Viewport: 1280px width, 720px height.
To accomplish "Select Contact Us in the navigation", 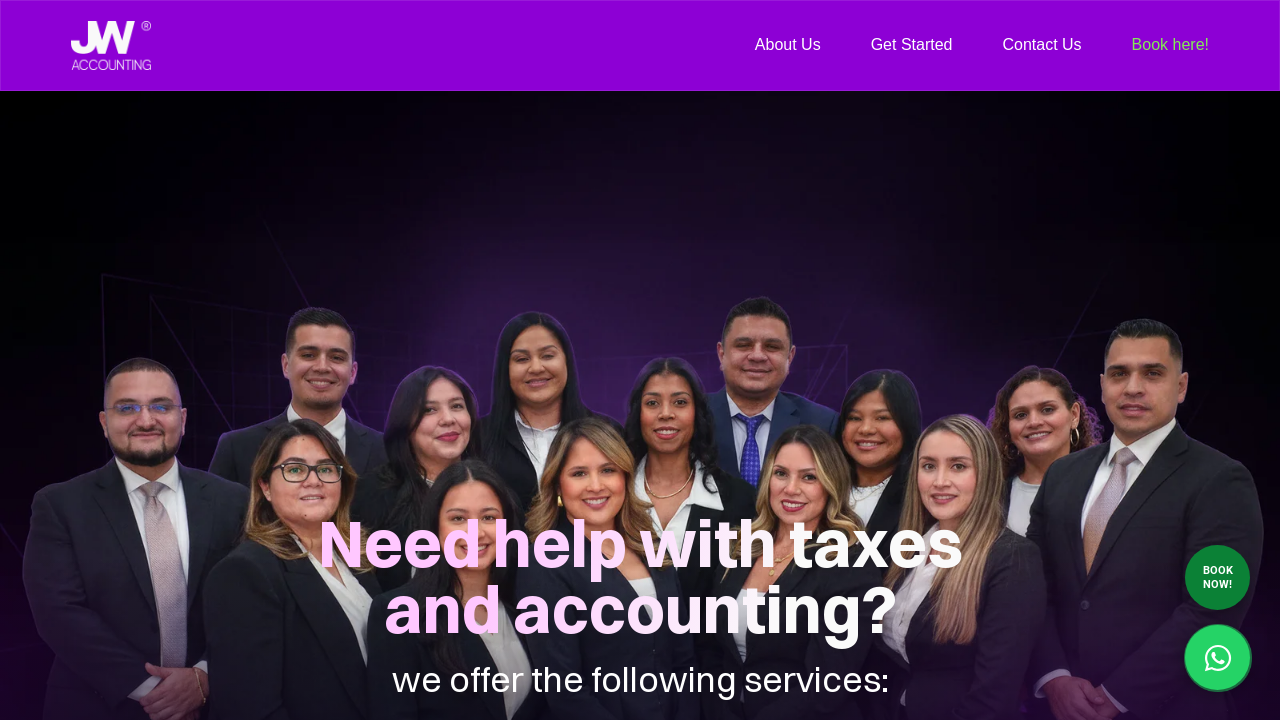I will (x=1041, y=45).
